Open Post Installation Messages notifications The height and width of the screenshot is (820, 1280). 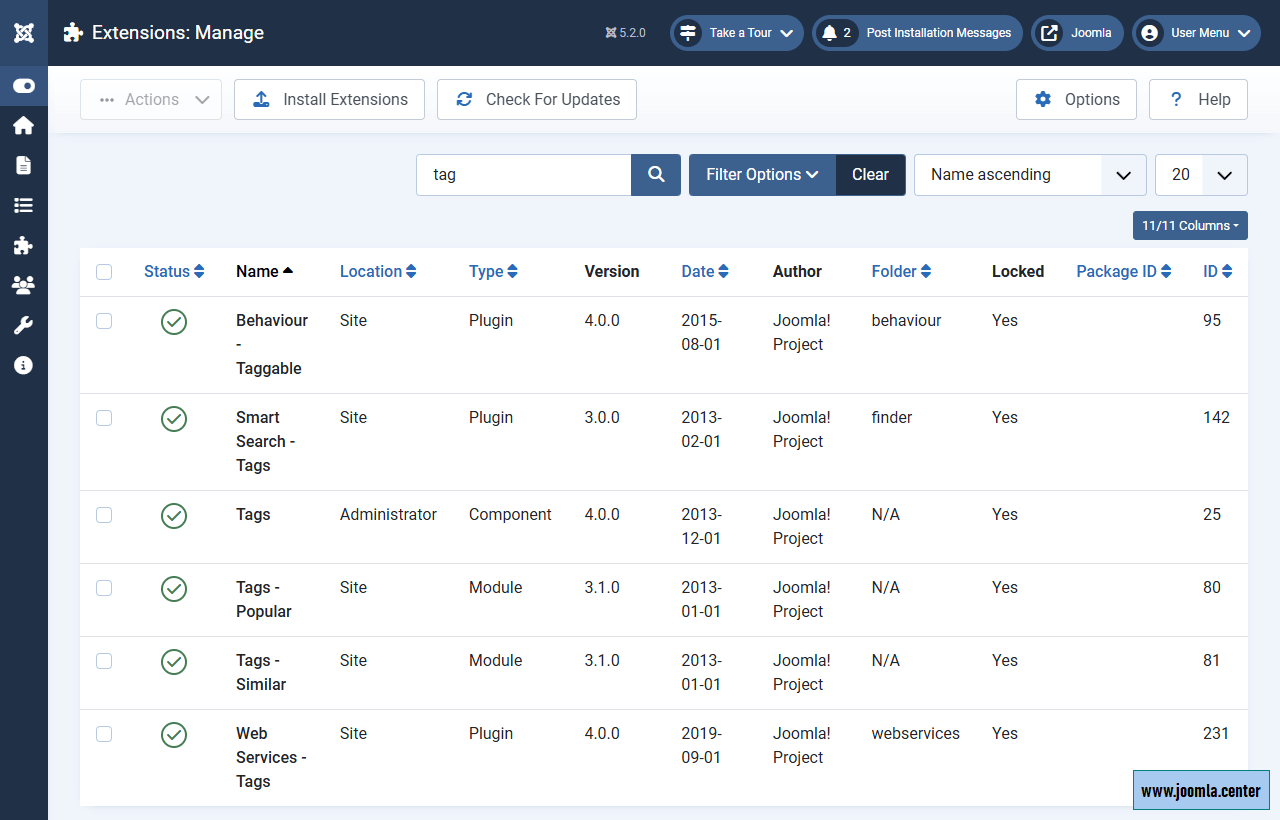(x=917, y=33)
